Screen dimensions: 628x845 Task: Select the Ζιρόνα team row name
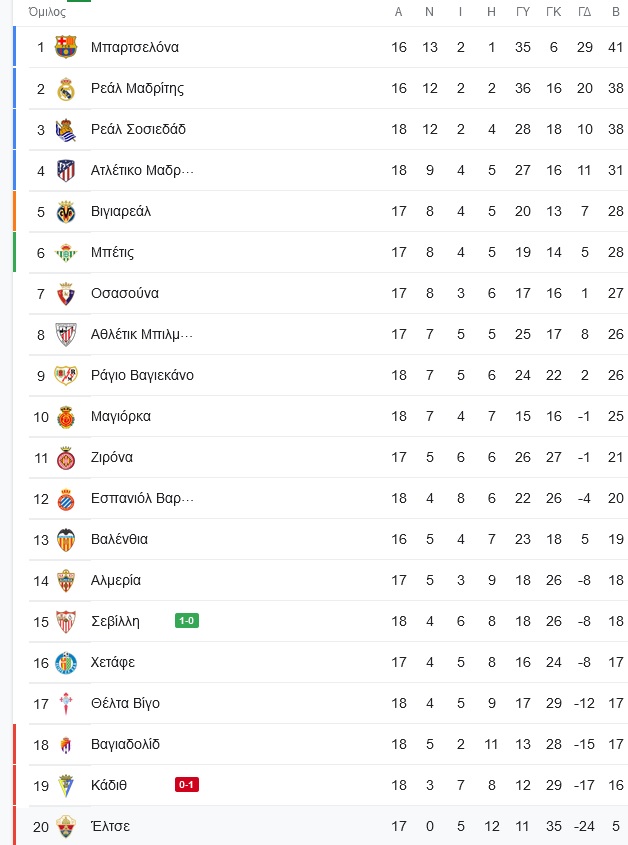(112, 457)
